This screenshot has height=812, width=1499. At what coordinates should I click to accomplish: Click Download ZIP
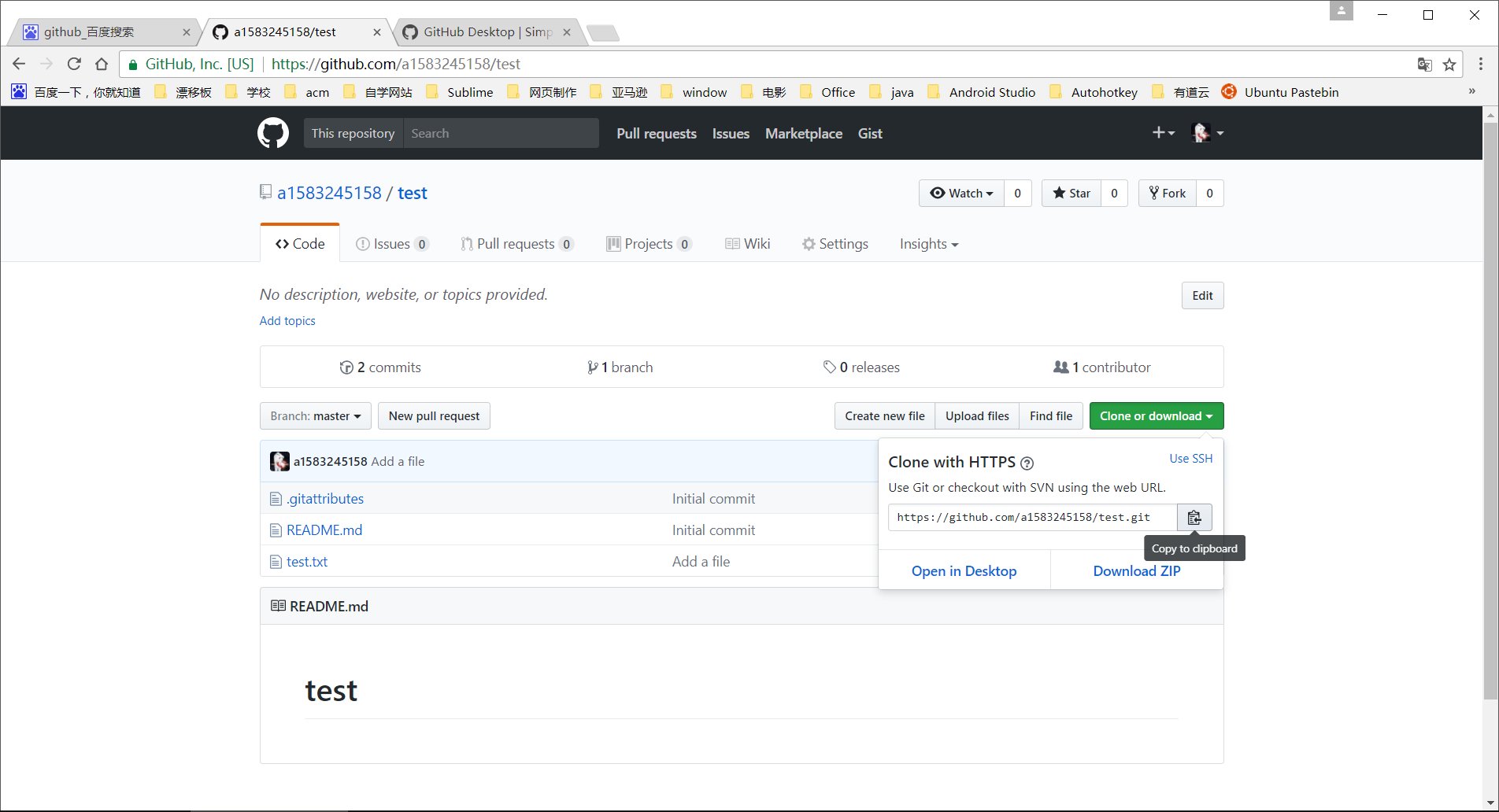[x=1137, y=571]
